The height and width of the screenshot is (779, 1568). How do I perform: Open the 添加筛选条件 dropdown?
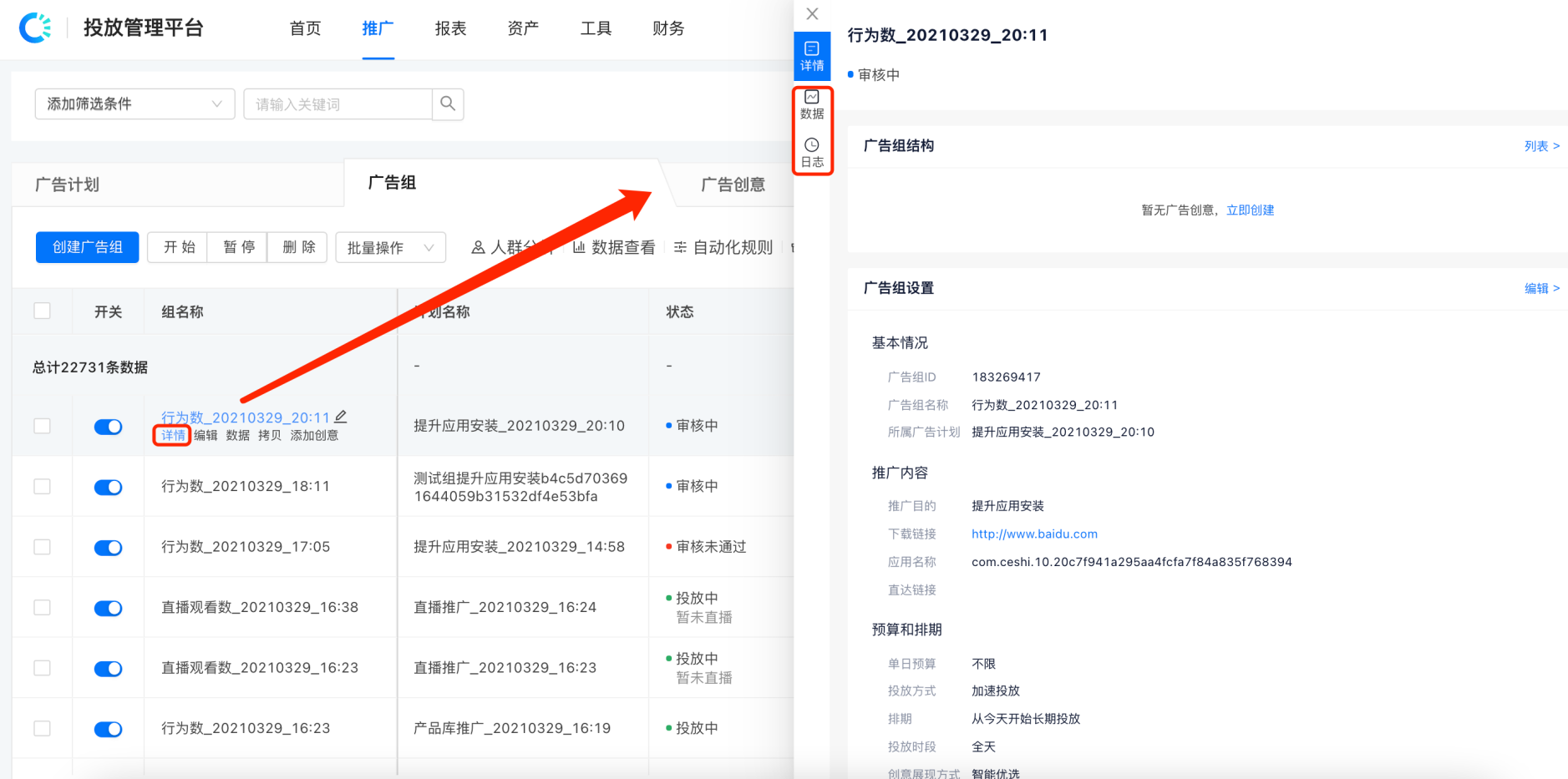pyautogui.click(x=134, y=104)
